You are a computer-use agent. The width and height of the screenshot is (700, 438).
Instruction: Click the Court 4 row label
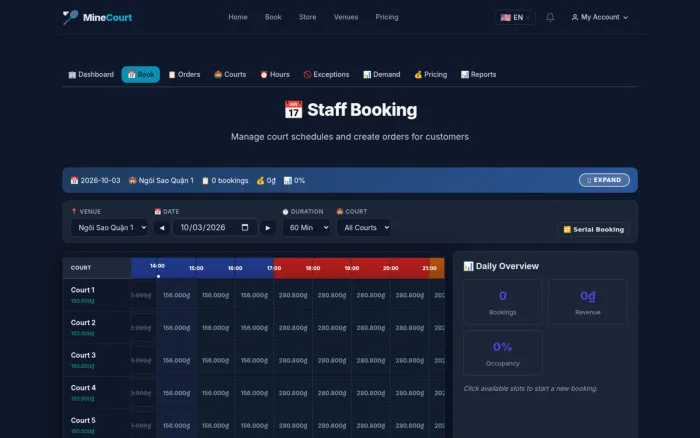[83, 388]
